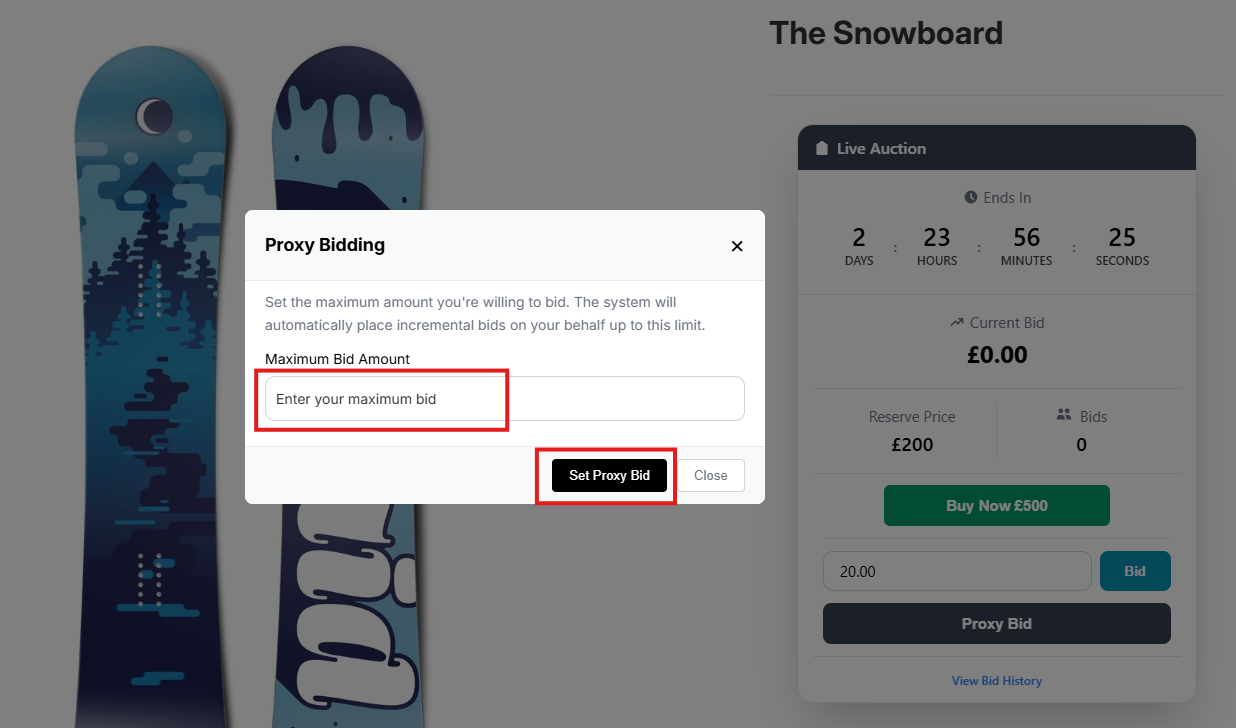The width and height of the screenshot is (1236, 728).
Task: Click the Proxy Bidding dialog title
Action: point(325,245)
